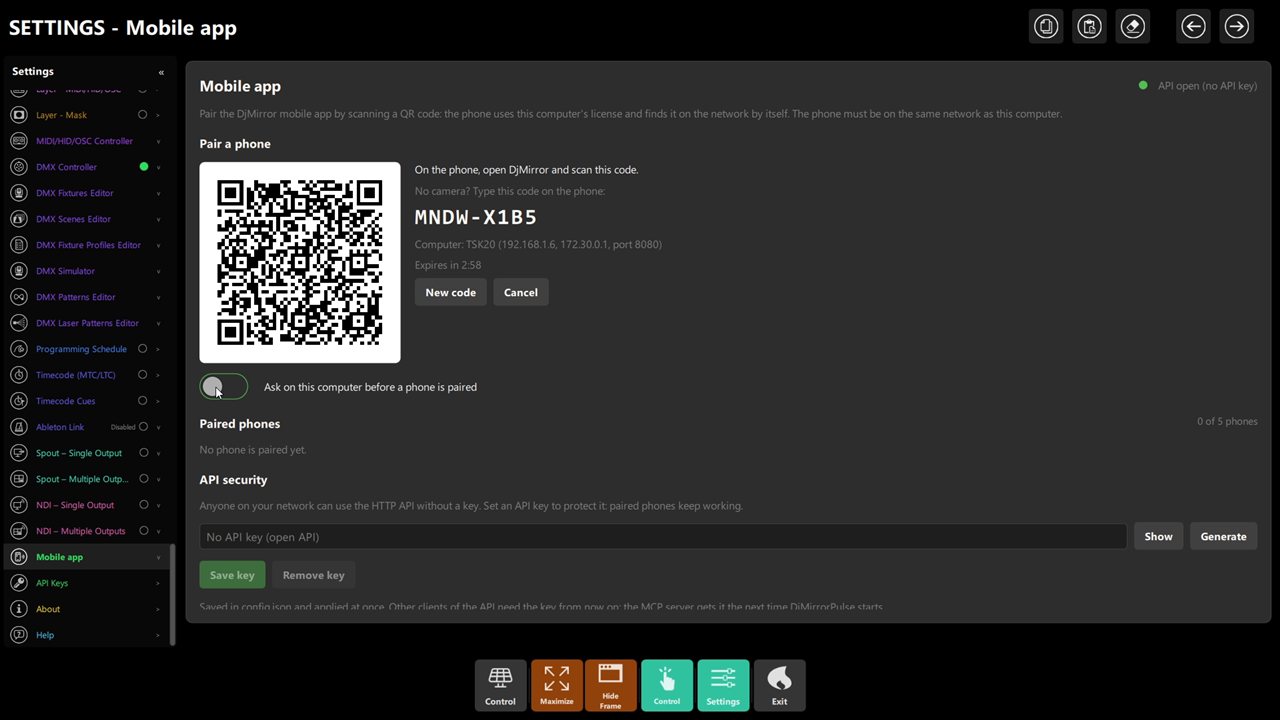Click the DMX Laser Patterns Editor icon

click(x=18, y=323)
